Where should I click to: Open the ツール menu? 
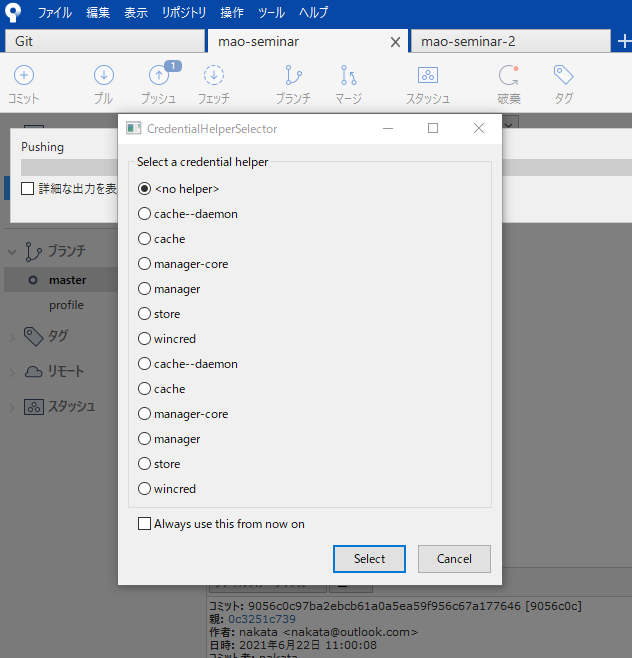[x=271, y=13]
